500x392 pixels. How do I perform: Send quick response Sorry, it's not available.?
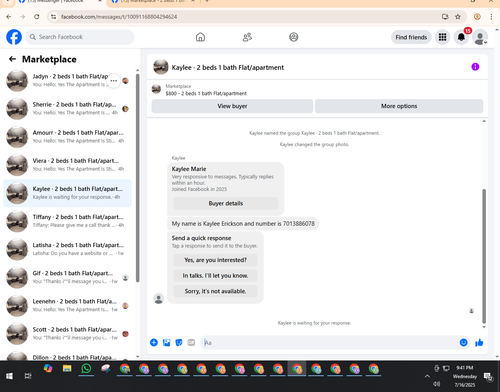click(x=215, y=291)
